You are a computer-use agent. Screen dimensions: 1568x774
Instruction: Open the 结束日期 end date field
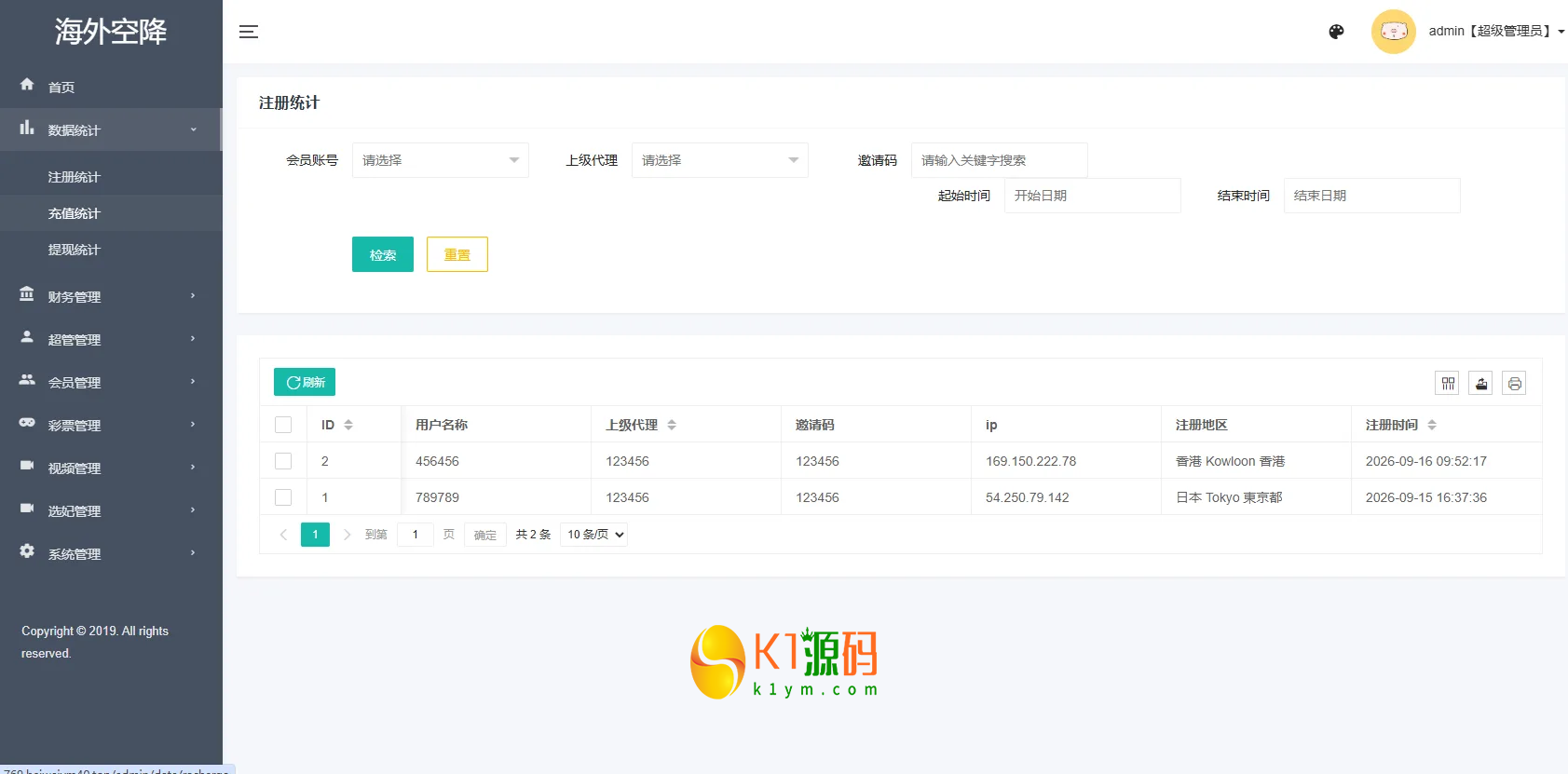click(1372, 196)
